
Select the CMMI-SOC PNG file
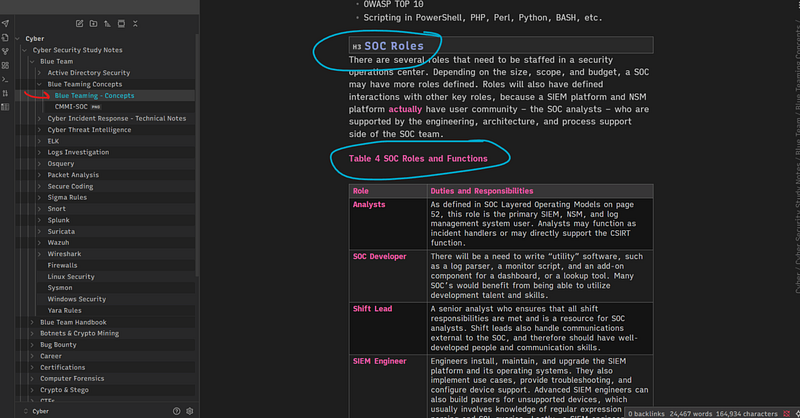[78, 107]
